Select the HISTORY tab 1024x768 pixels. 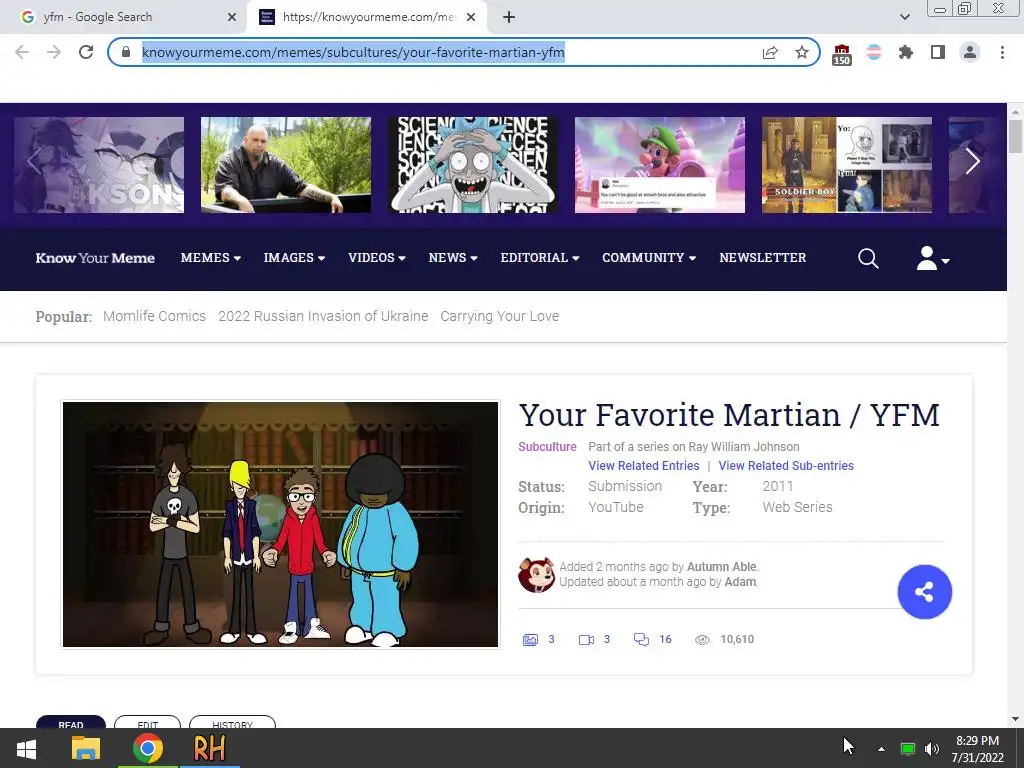(x=232, y=722)
